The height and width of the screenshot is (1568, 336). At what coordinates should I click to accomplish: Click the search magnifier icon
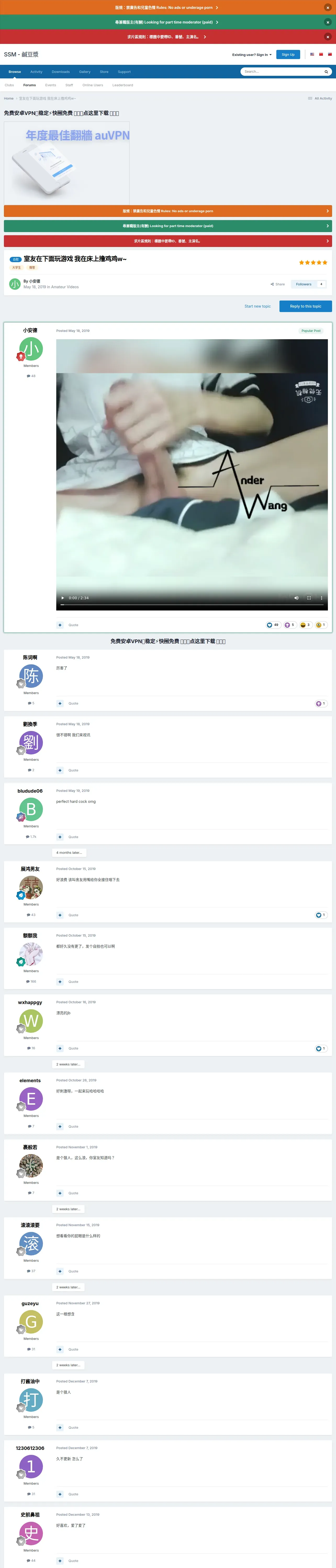pyautogui.click(x=326, y=72)
